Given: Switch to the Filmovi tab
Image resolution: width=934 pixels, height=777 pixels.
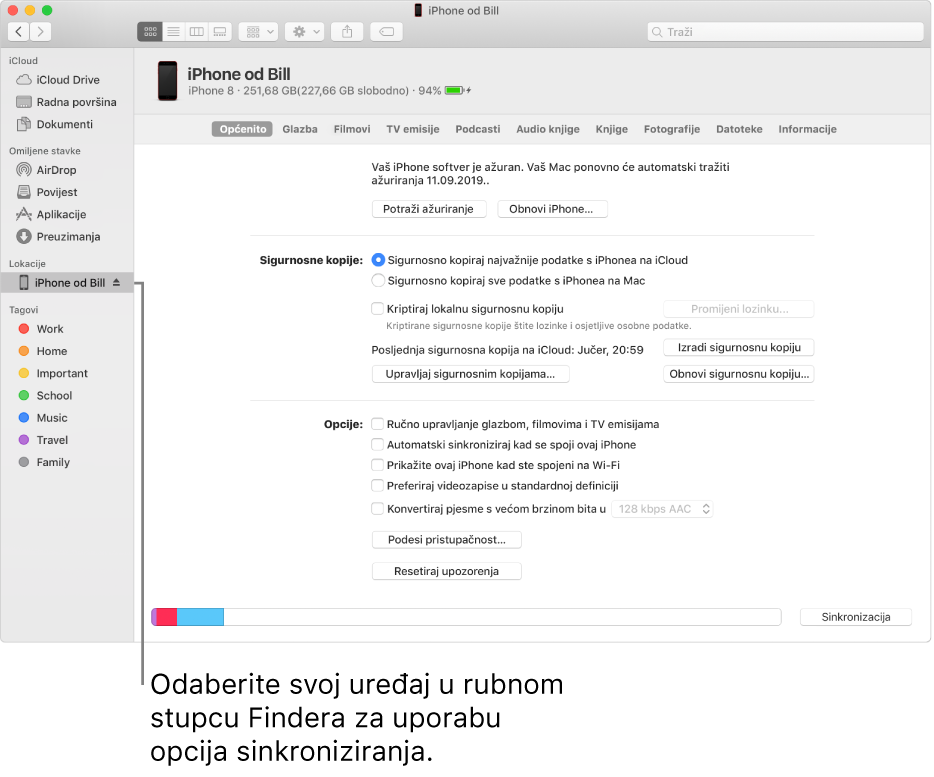Looking at the screenshot, I should tap(352, 129).
